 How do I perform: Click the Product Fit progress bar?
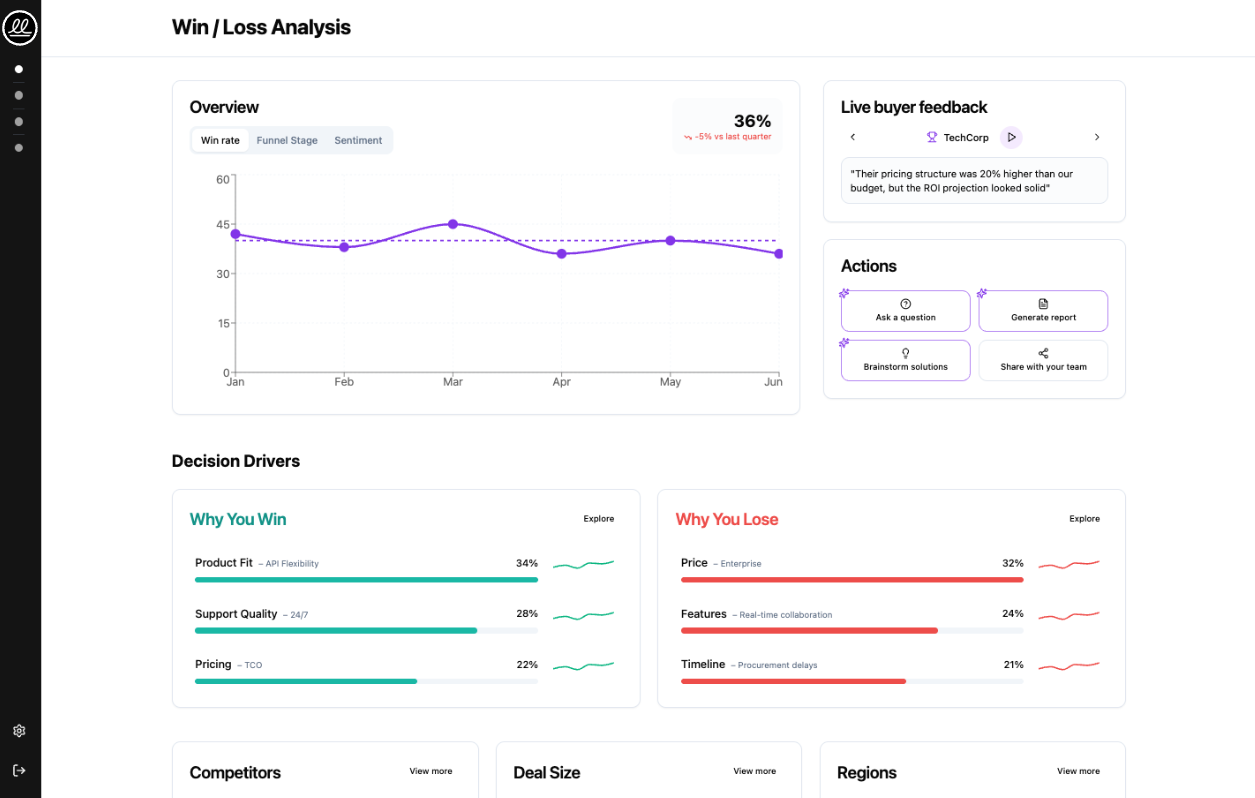(366, 579)
